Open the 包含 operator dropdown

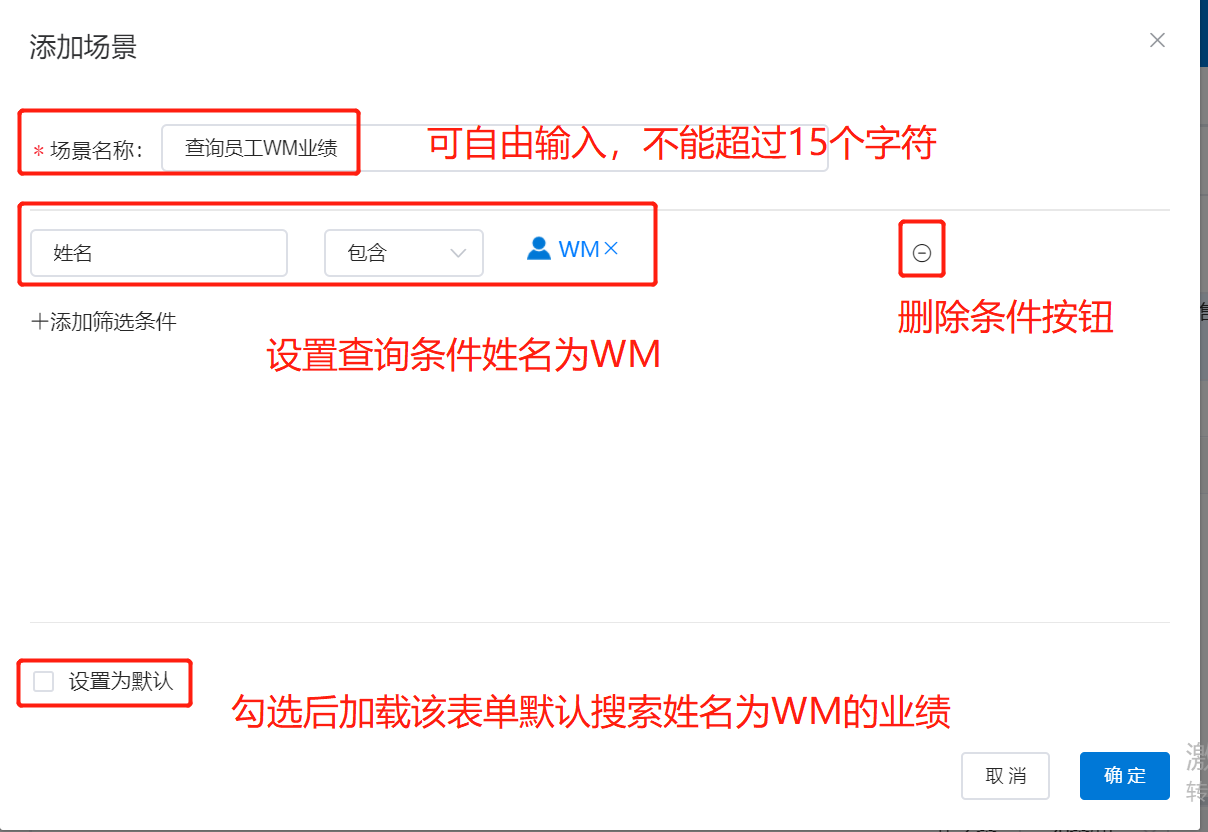point(404,253)
